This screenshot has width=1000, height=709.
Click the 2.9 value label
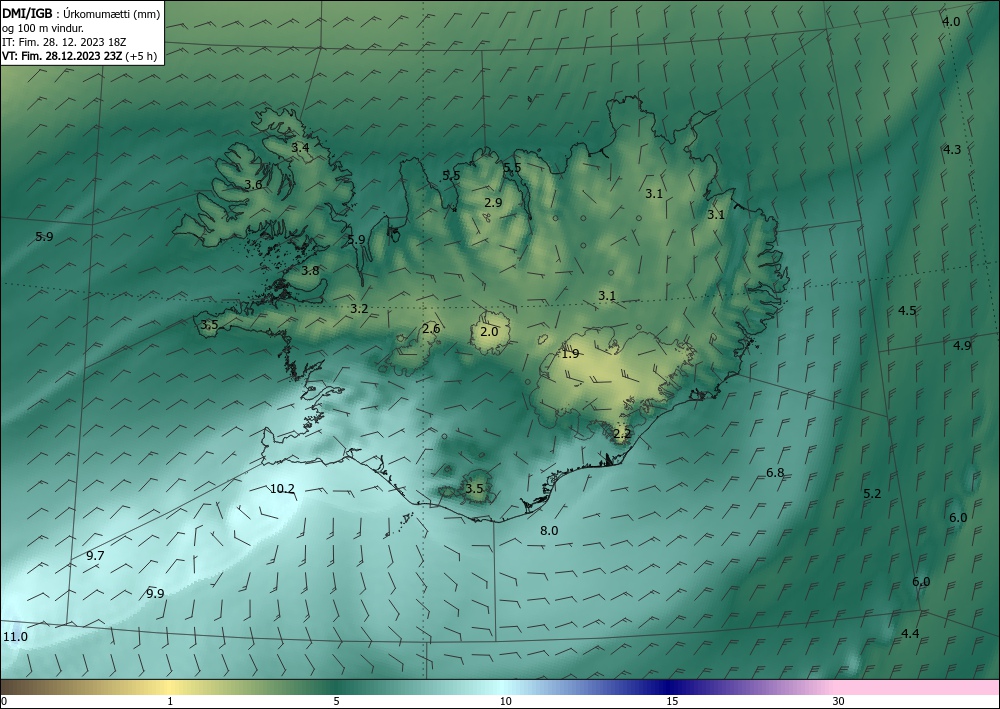493,203
